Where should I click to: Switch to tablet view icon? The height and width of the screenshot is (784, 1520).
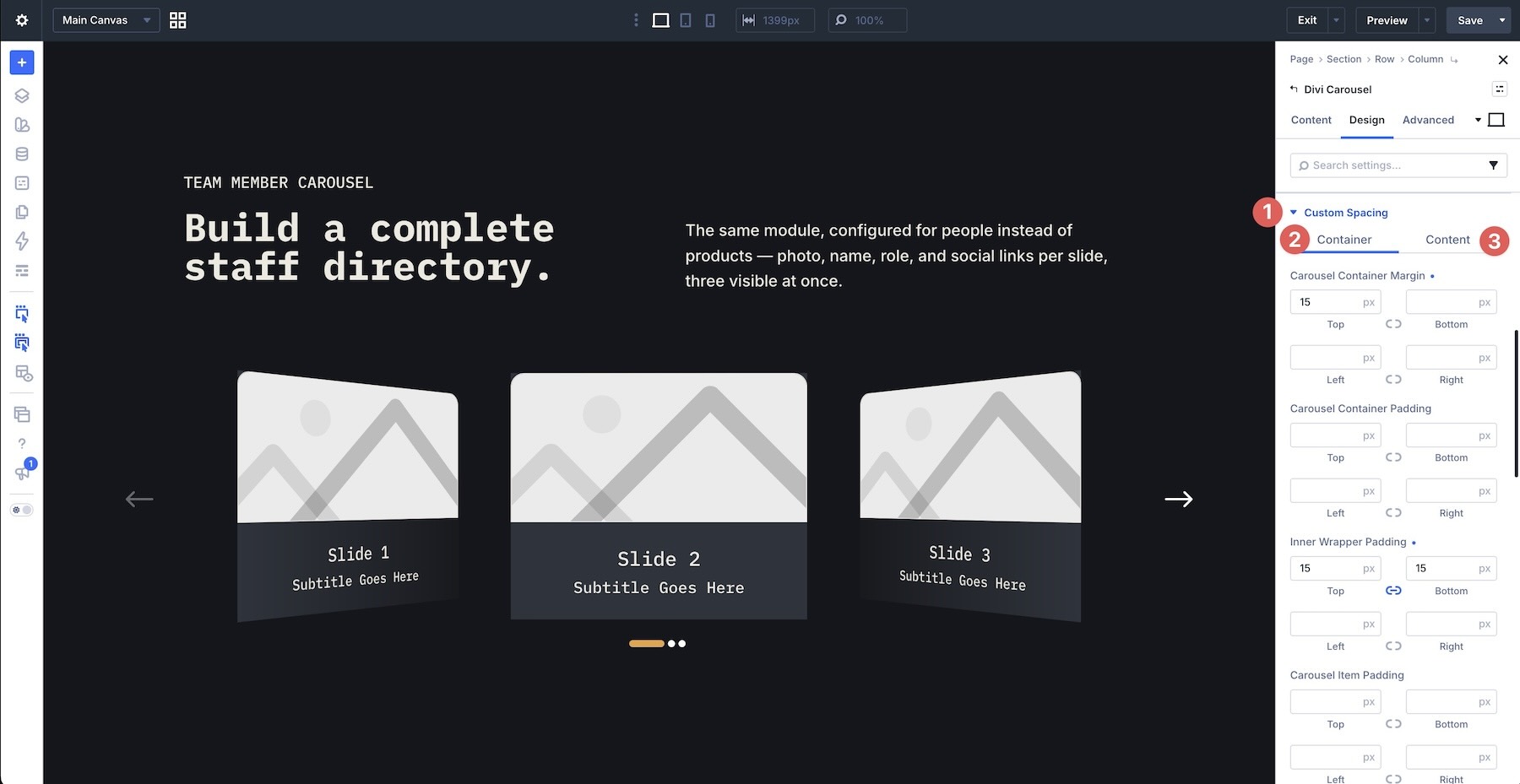click(686, 20)
